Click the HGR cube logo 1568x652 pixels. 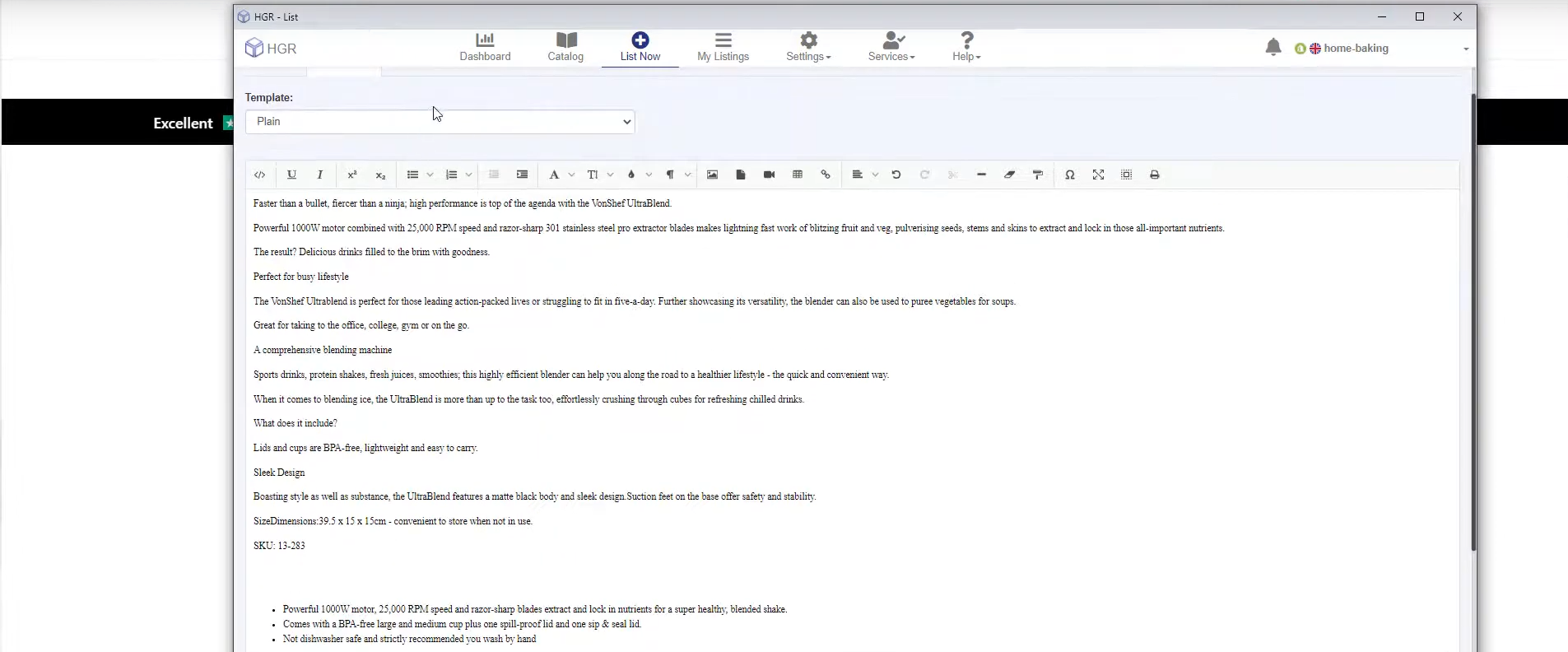(x=254, y=48)
